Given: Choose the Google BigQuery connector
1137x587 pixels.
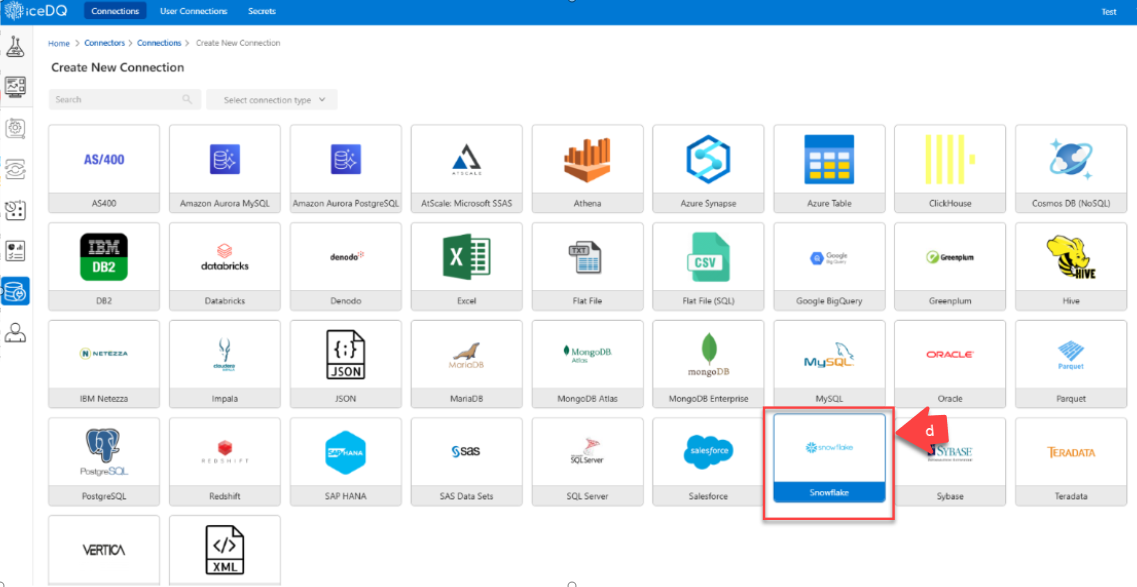Looking at the screenshot, I should 828,266.
